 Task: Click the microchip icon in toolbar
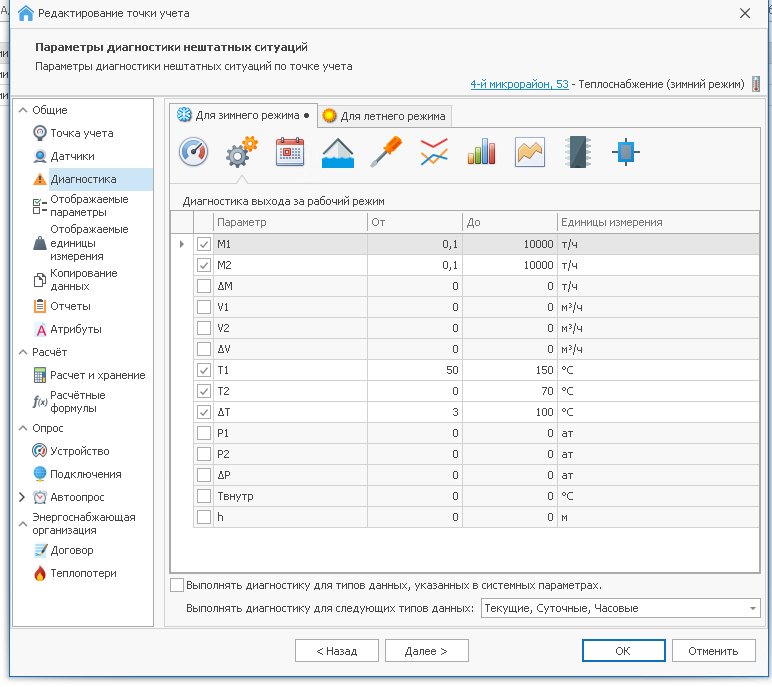[578, 152]
